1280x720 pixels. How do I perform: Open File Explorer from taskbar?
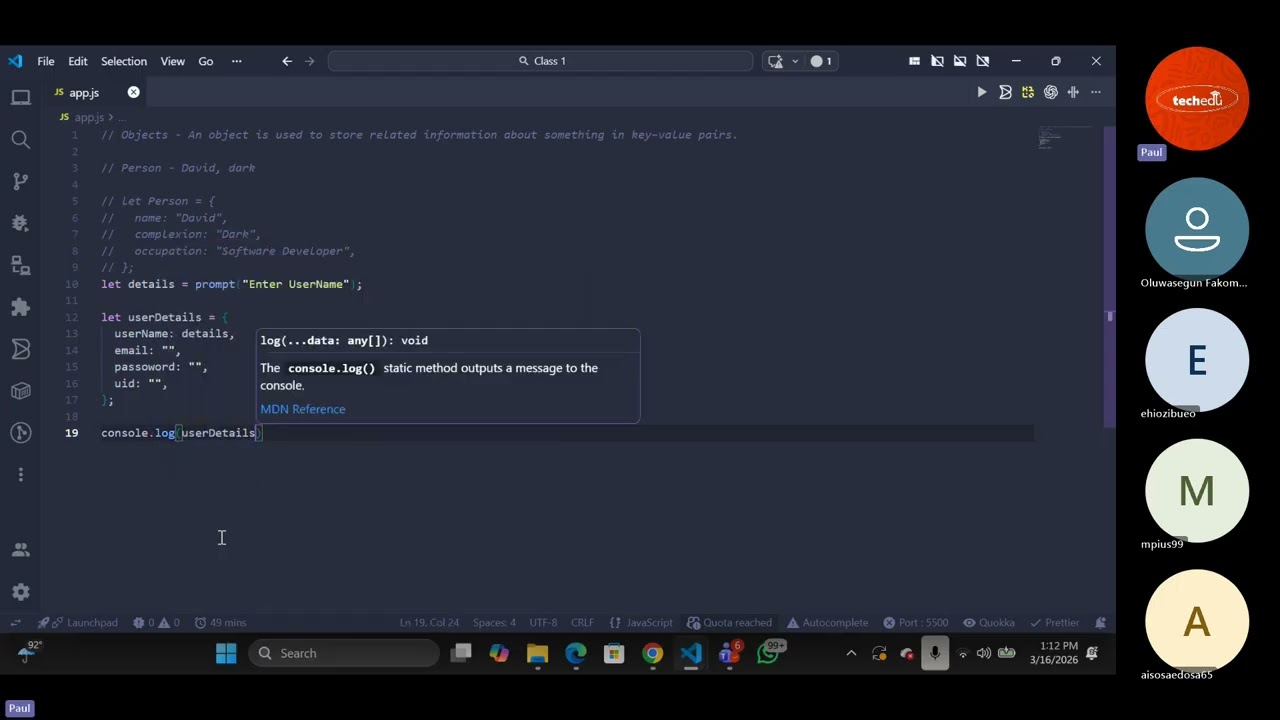537,654
